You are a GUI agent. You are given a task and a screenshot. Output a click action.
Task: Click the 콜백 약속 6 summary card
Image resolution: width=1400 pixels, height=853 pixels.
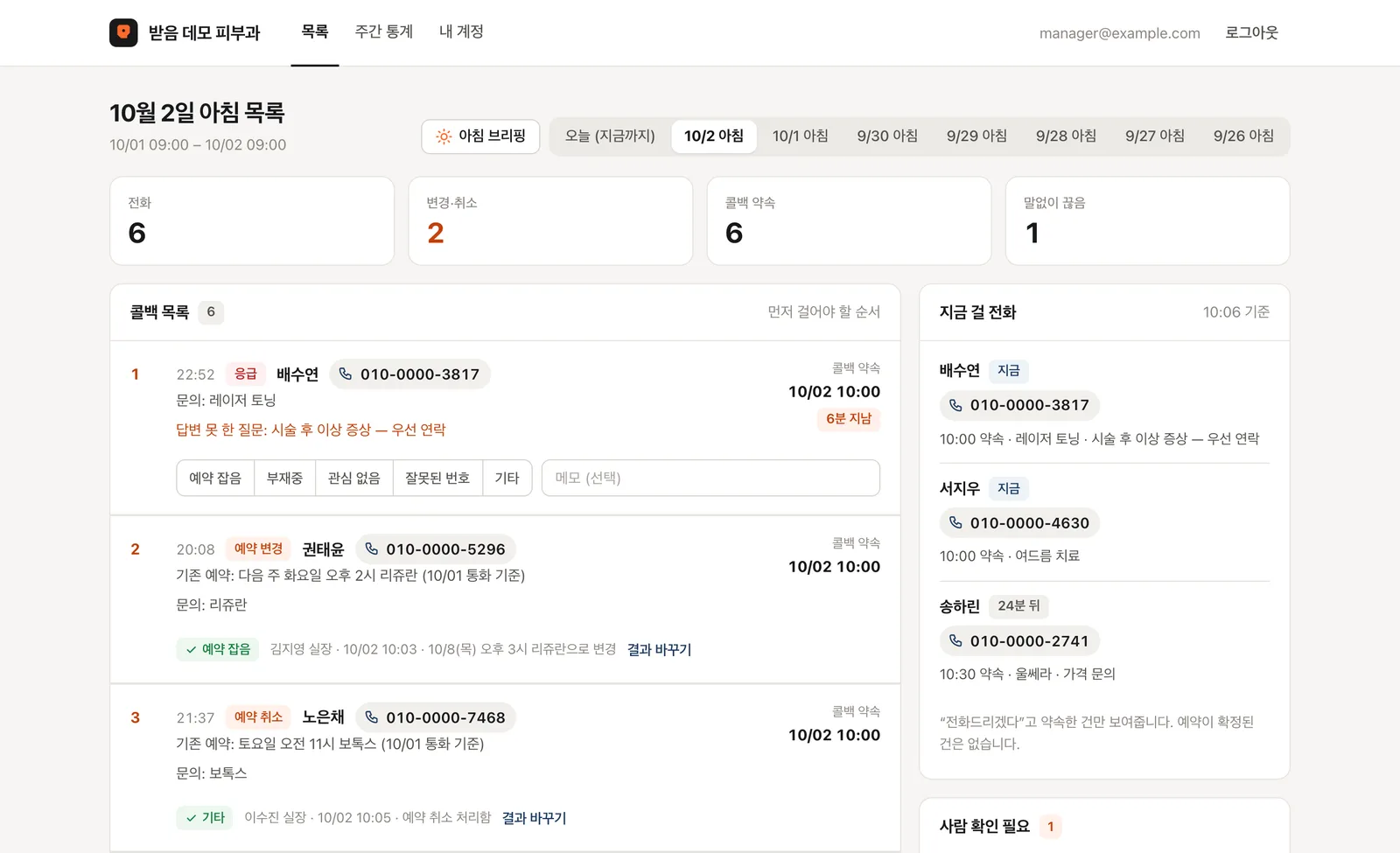849,221
